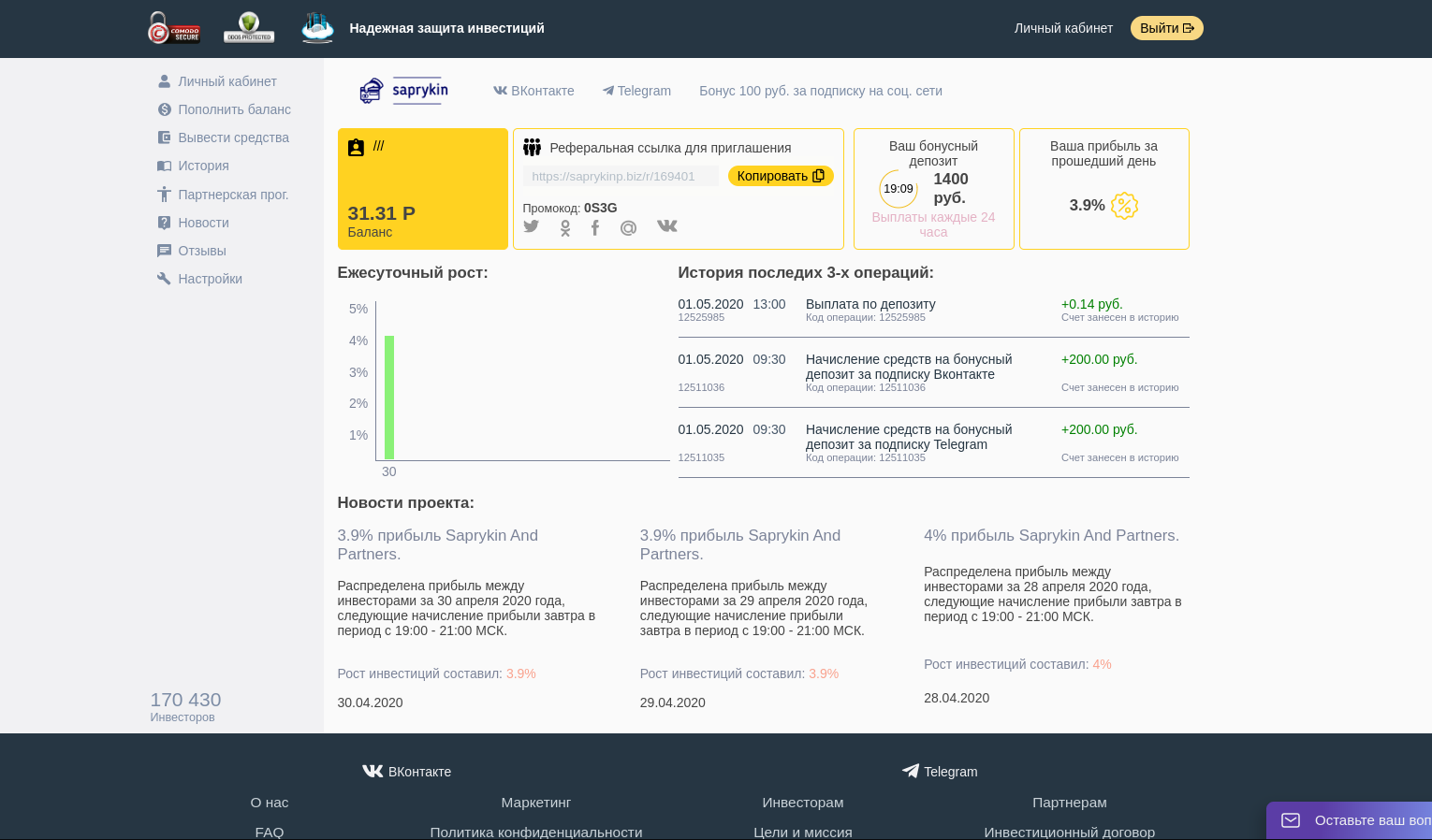Click the DDoS Protected badge icon

pos(249,28)
